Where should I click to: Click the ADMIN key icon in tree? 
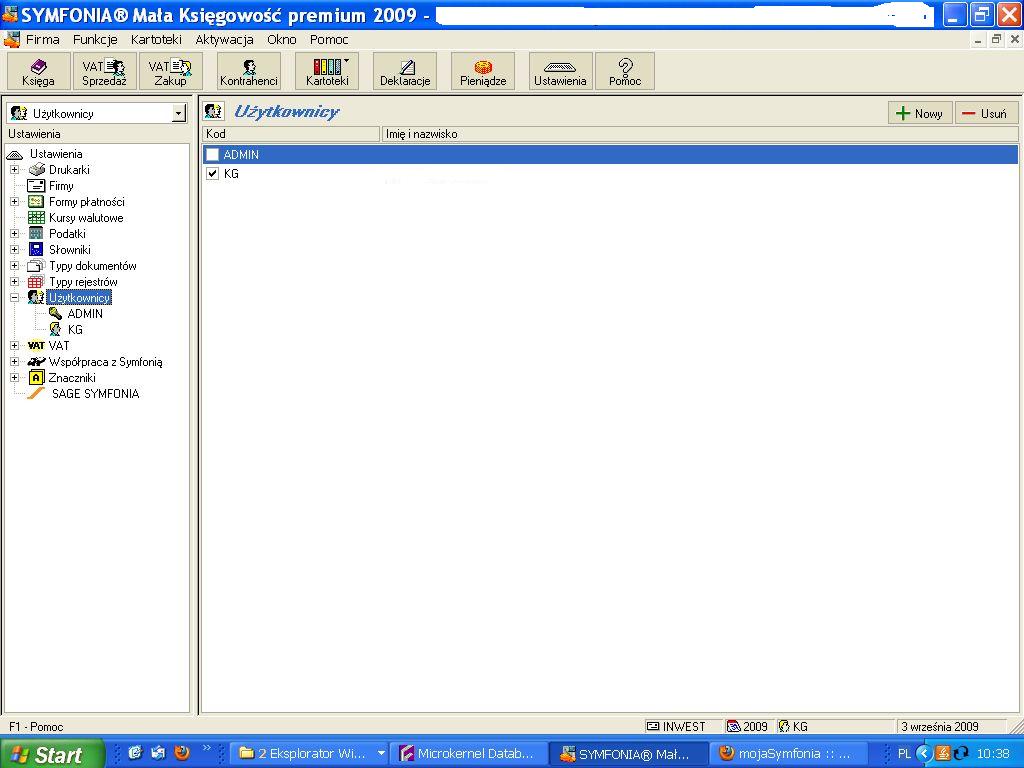tap(56, 313)
